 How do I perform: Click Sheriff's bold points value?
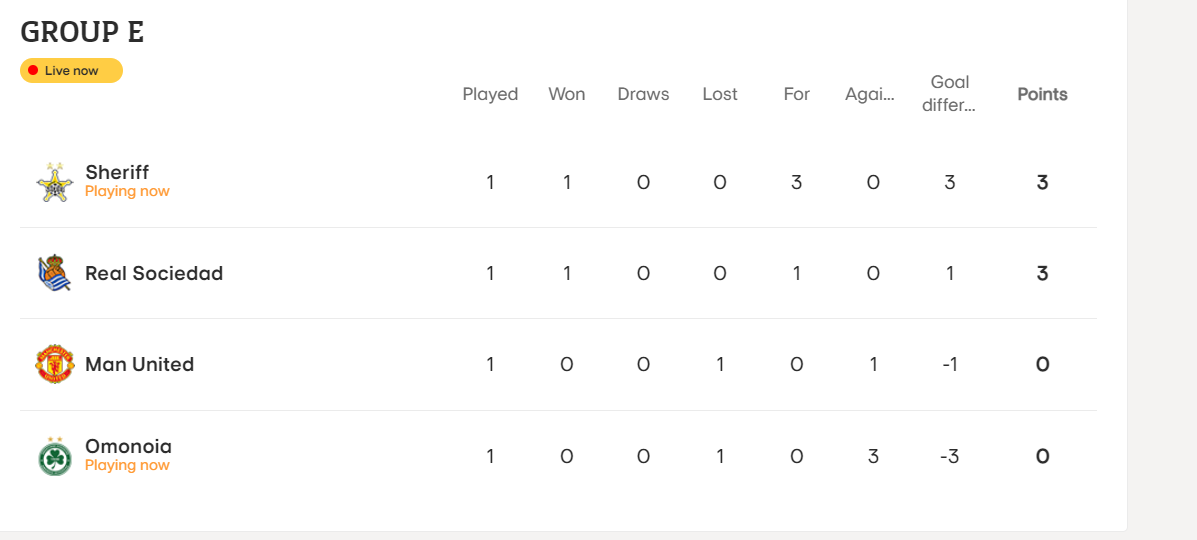pyautogui.click(x=1042, y=183)
